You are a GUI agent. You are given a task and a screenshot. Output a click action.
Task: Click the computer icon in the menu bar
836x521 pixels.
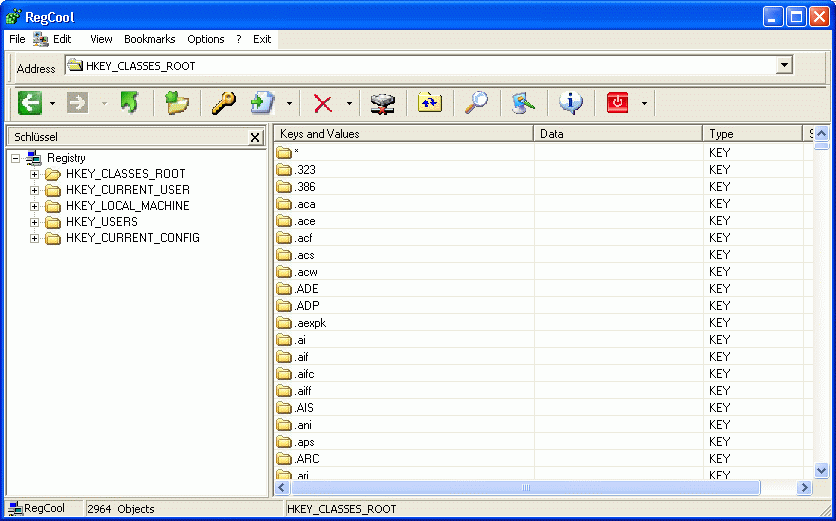pos(41,39)
